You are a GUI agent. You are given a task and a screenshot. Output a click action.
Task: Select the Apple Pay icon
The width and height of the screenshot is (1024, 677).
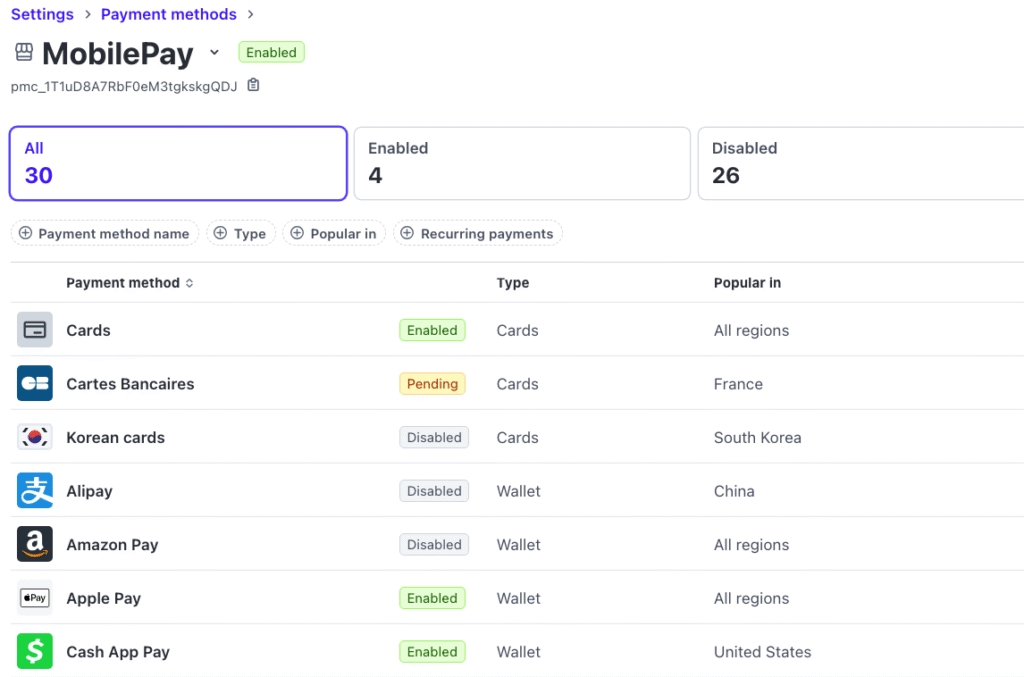[34, 598]
